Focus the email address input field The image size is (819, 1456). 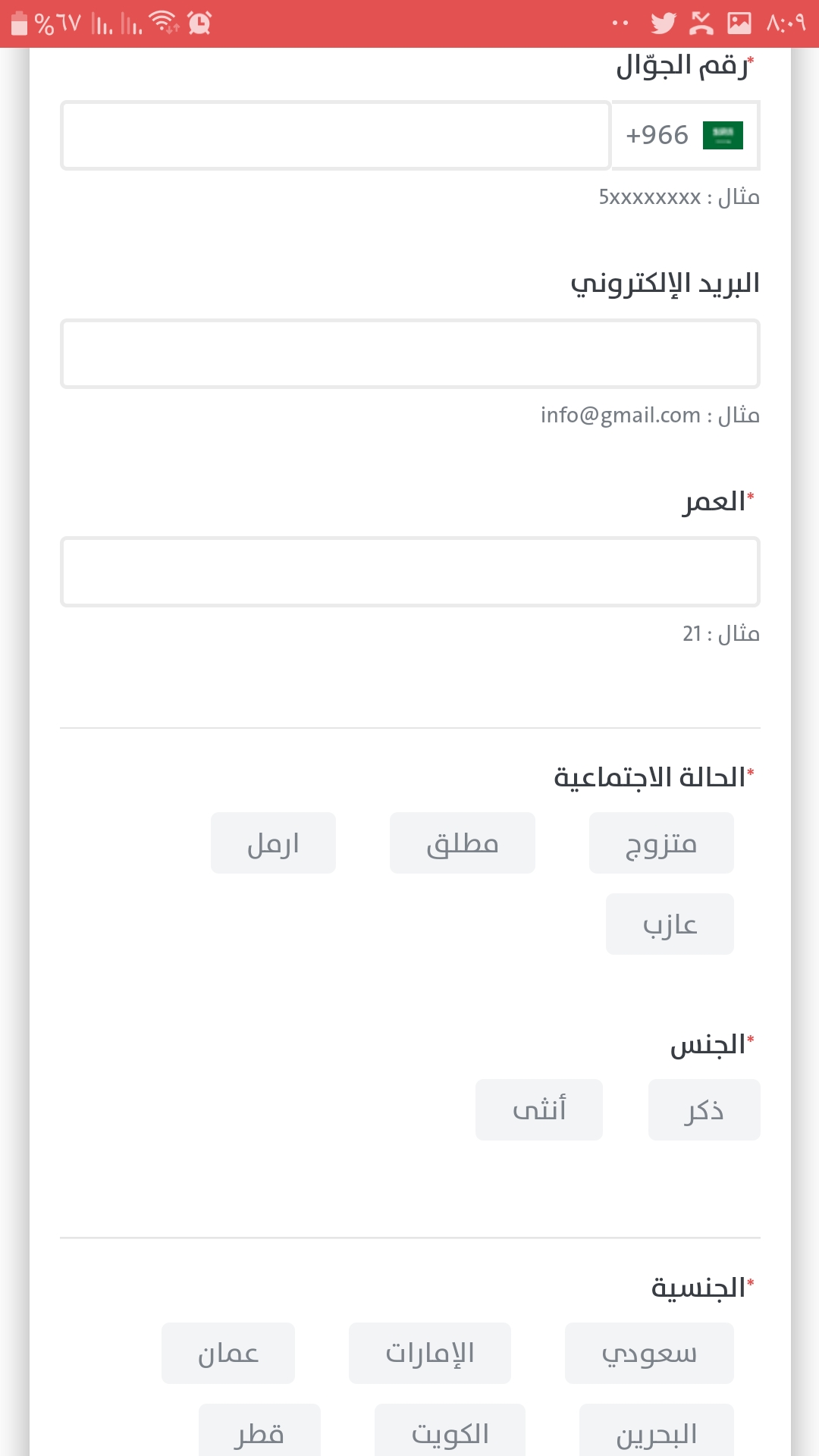click(410, 354)
